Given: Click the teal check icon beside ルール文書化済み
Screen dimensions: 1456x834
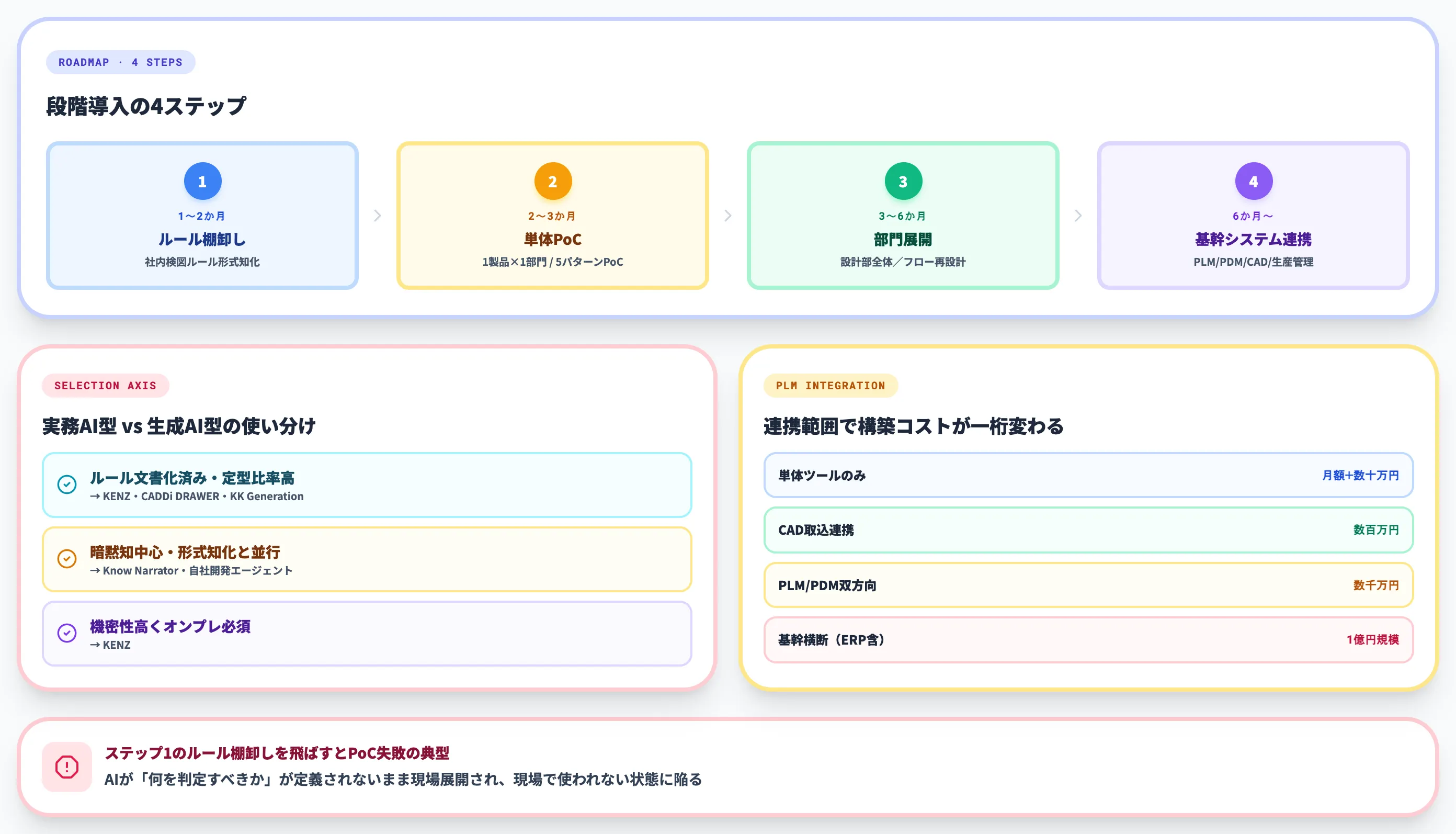Looking at the screenshot, I should [x=67, y=484].
